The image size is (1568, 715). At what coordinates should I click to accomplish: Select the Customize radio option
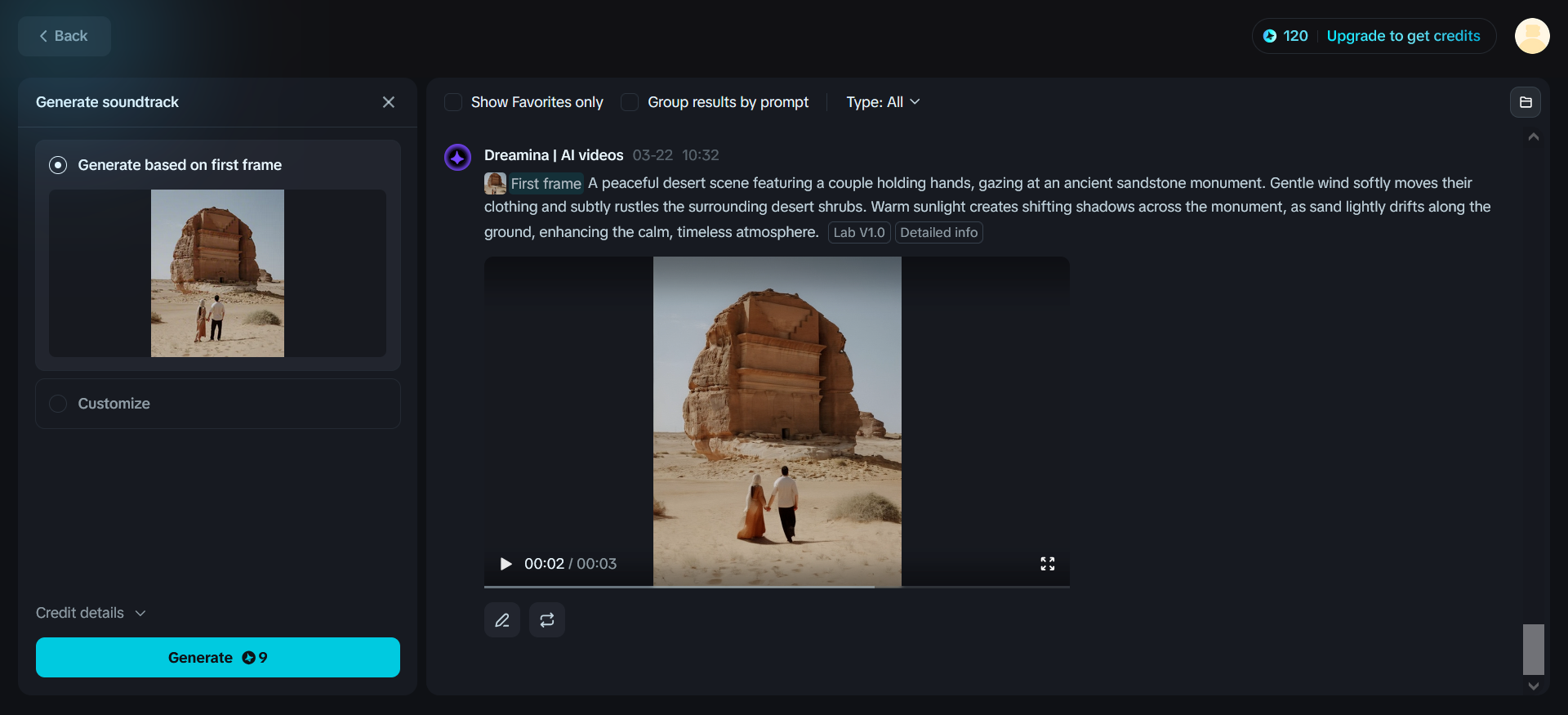coord(58,404)
